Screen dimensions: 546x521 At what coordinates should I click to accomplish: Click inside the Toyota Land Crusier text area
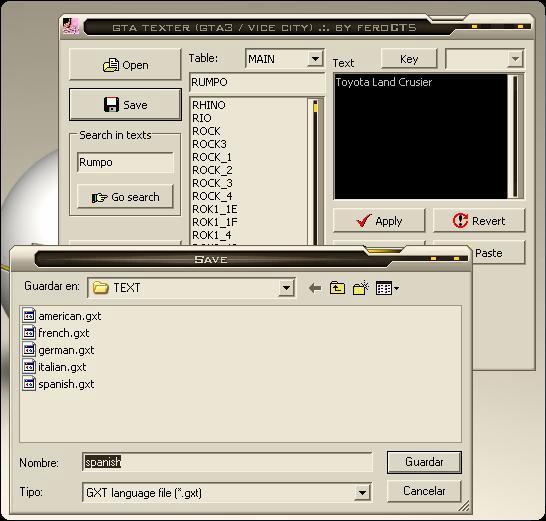click(421, 137)
